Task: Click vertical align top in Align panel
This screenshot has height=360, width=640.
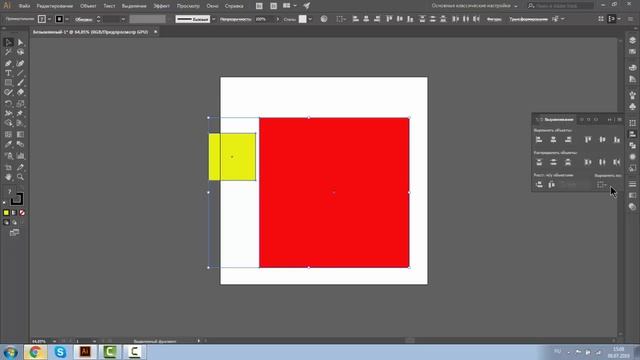Action: [588, 140]
